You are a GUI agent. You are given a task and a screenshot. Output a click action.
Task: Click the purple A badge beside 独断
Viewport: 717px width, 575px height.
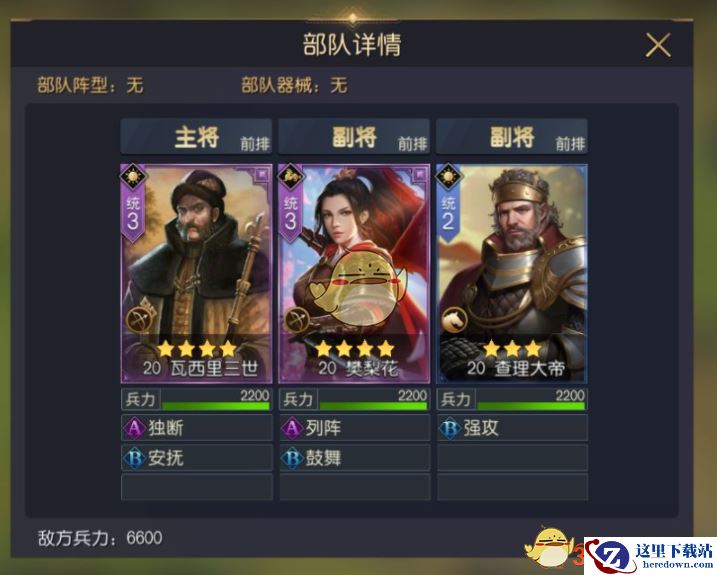135,428
